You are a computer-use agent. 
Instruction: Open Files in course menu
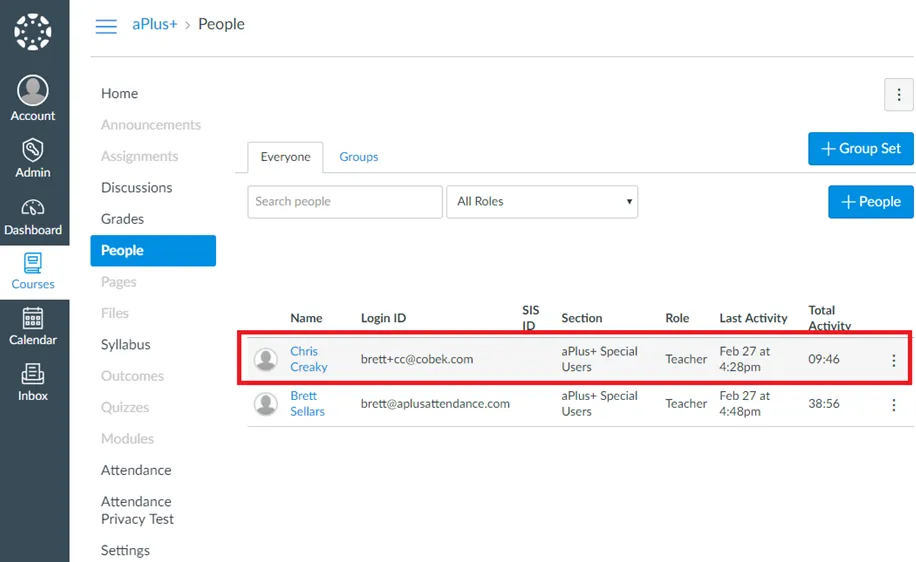pos(114,313)
